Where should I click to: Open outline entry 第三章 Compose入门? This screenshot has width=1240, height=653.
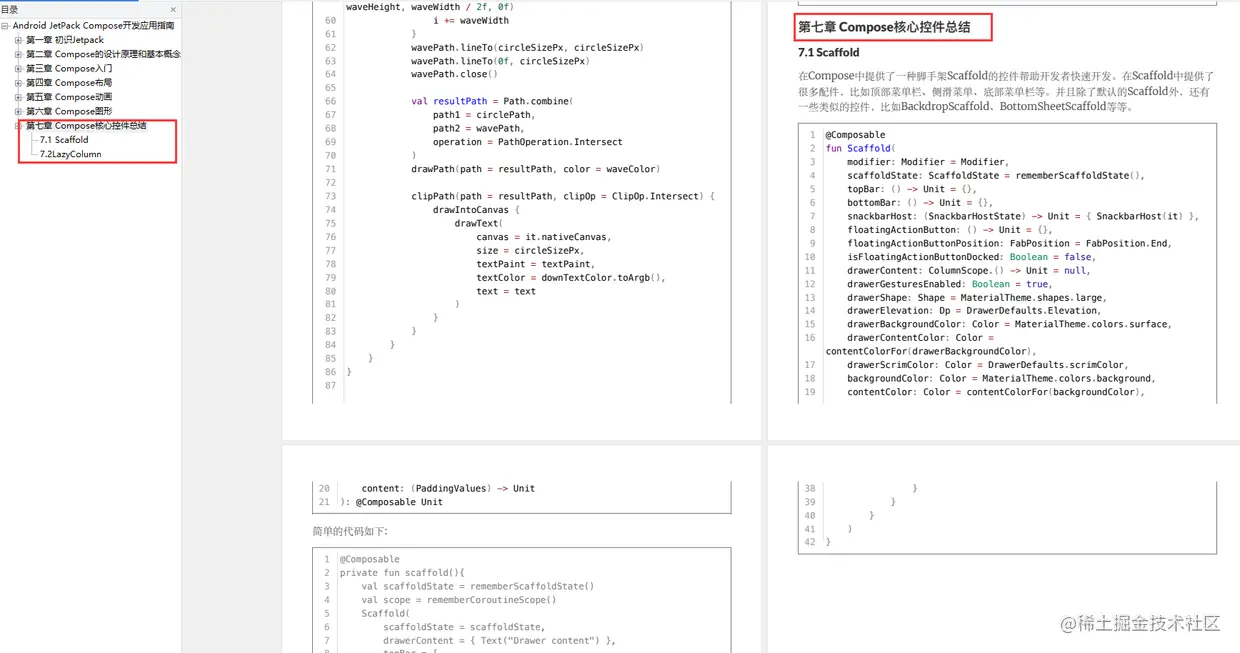click(x=69, y=69)
